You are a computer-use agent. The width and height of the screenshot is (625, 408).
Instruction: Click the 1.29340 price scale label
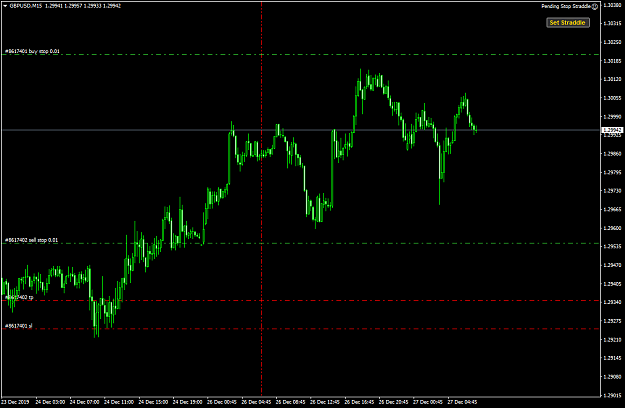pos(612,302)
